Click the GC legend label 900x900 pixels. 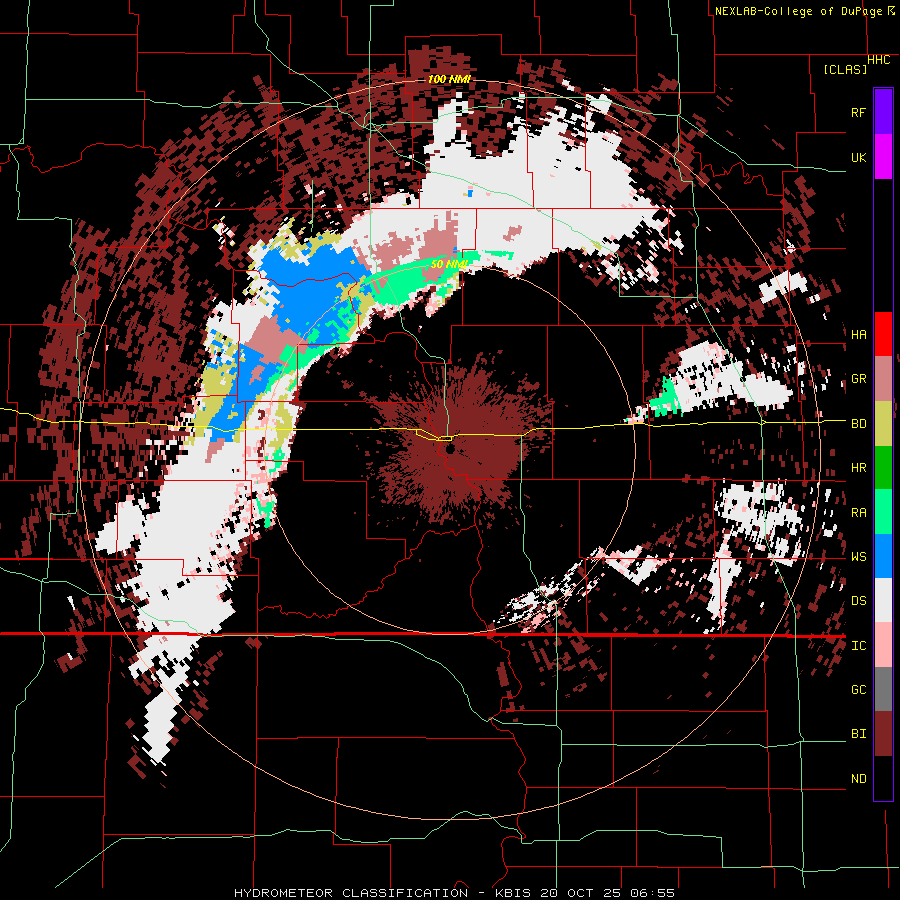coord(859,690)
